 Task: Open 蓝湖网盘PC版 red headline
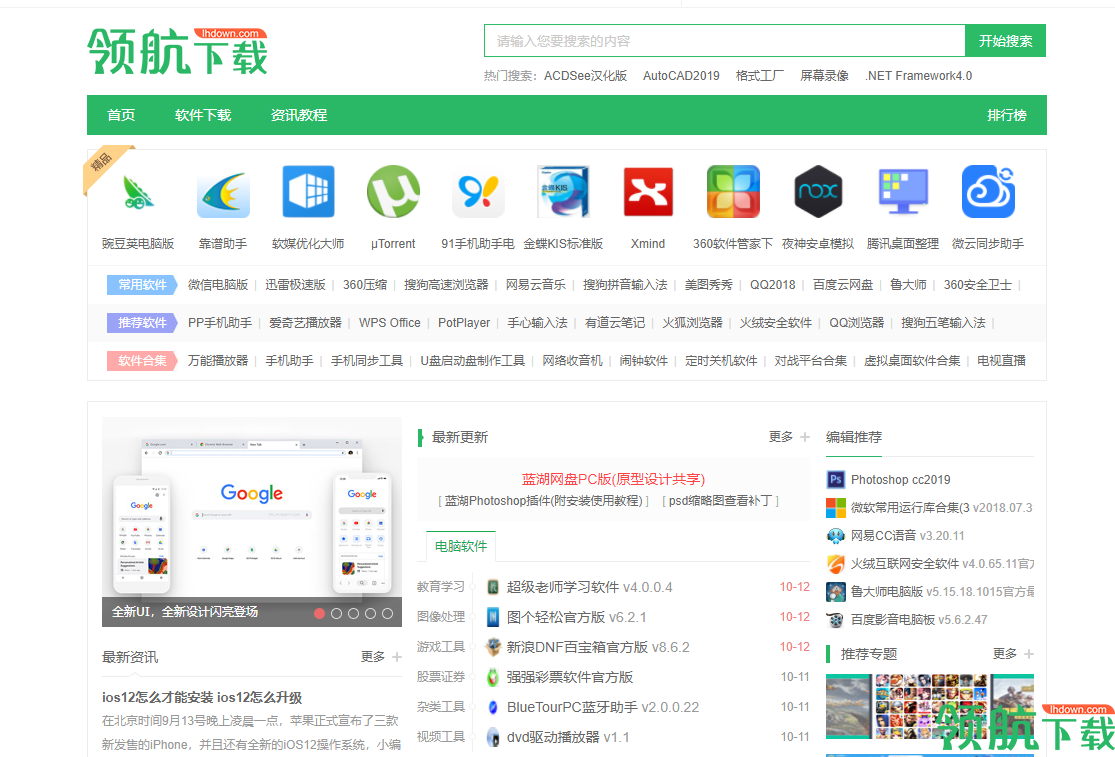coord(614,480)
